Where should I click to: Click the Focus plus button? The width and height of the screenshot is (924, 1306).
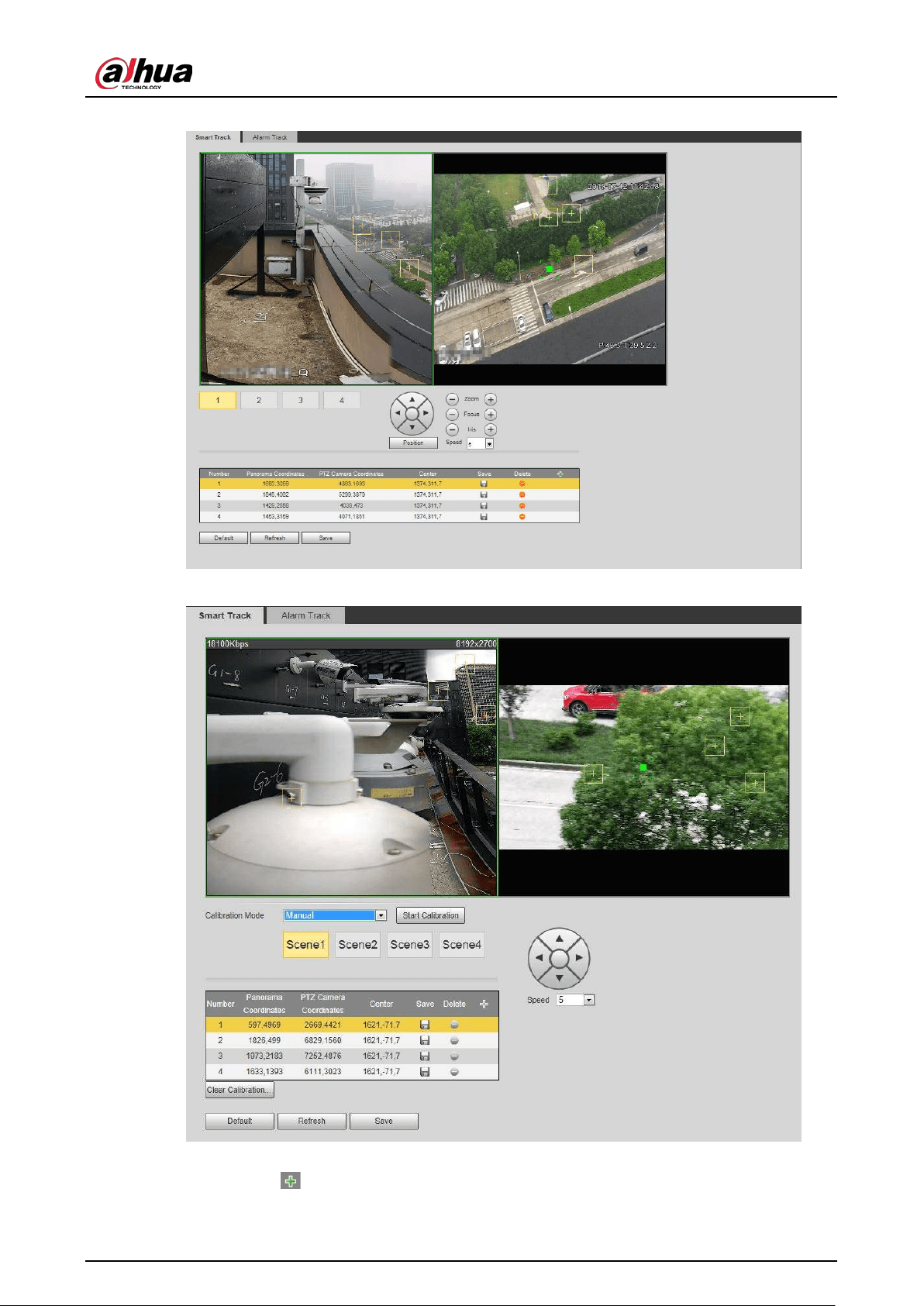click(491, 415)
